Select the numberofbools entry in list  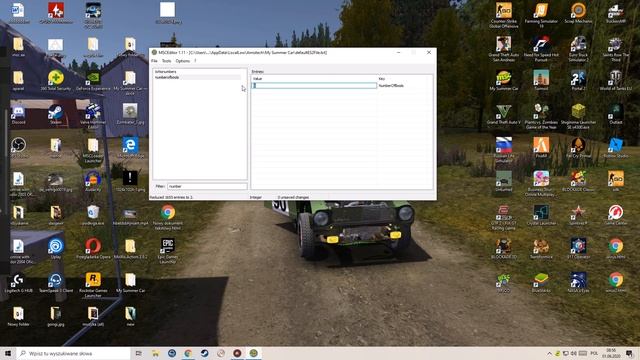(x=198, y=77)
